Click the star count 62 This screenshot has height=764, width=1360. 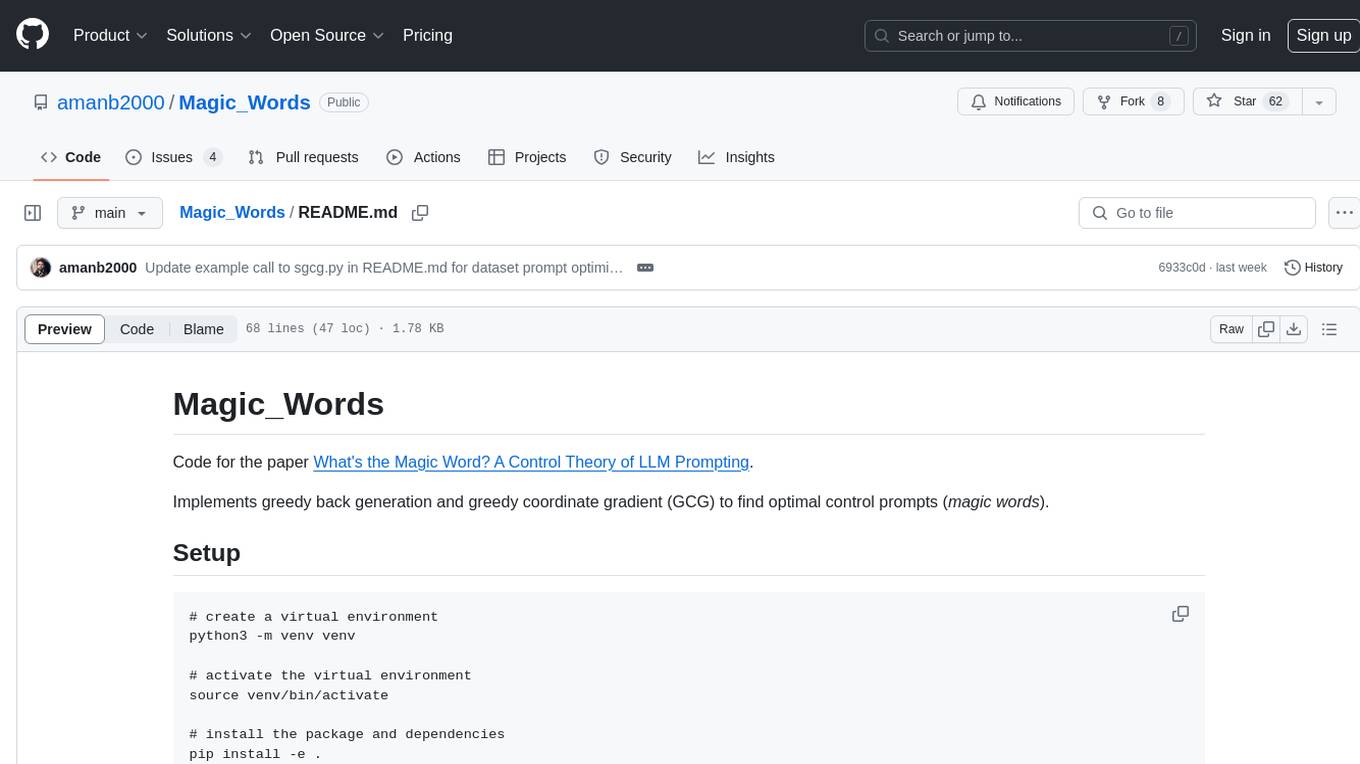click(x=1275, y=102)
